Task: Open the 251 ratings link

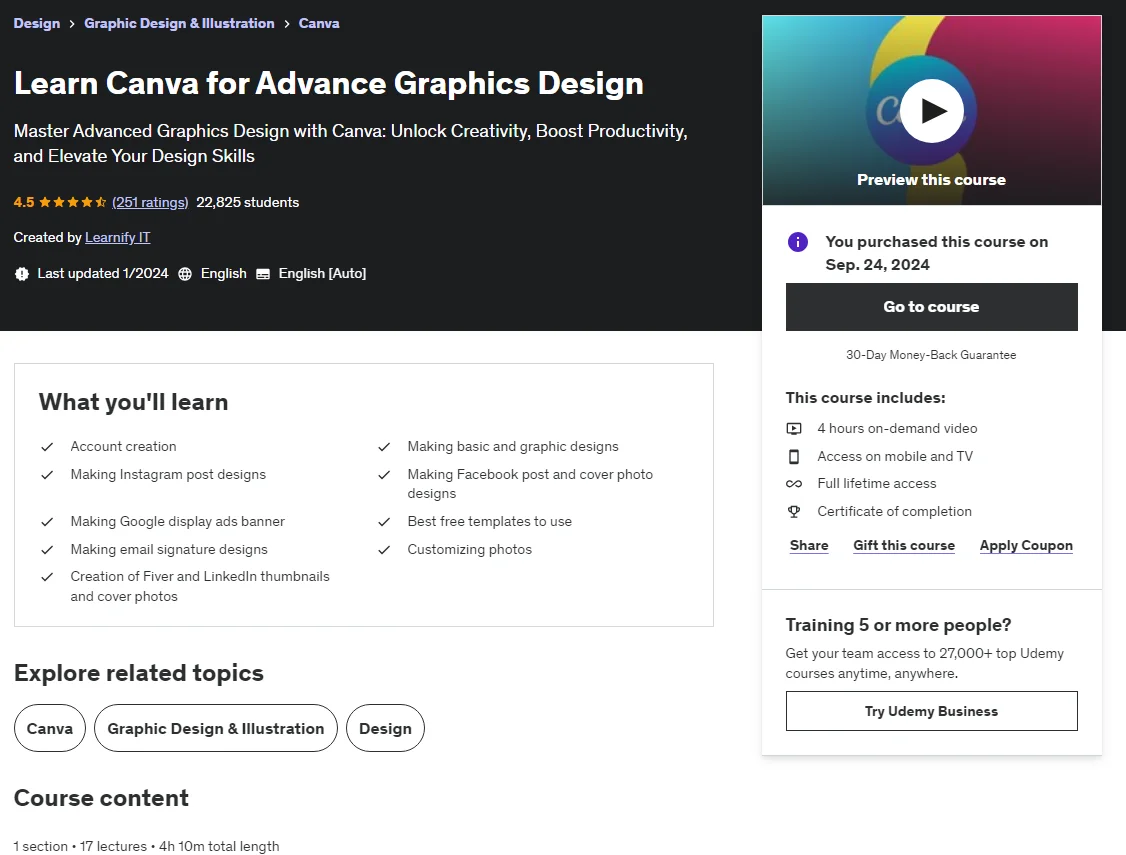Action: [150, 202]
